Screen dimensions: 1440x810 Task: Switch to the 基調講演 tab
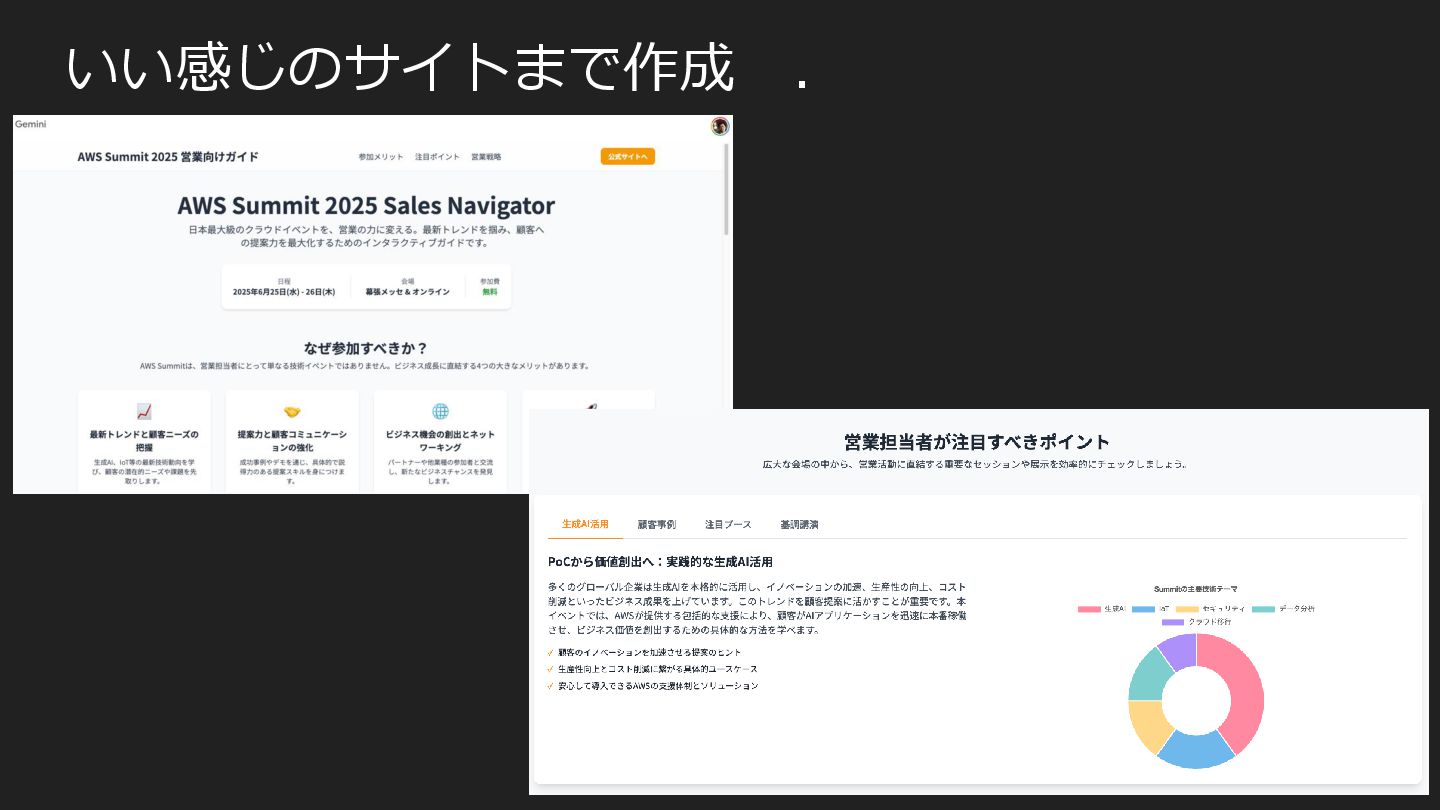pos(799,524)
